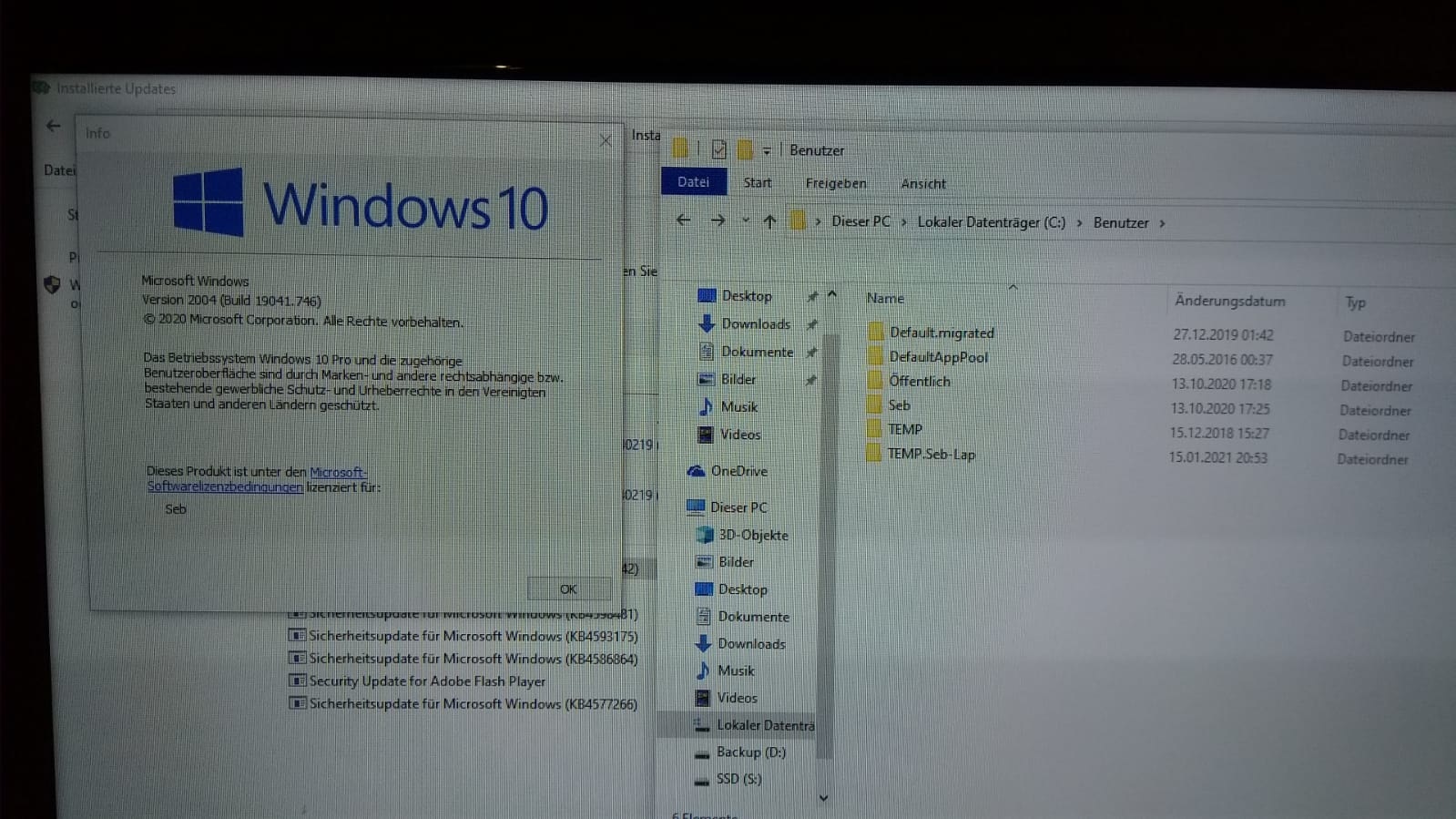1456x819 pixels.
Task: Open the Datei tab in Explorer
Action: pos(693,181)
